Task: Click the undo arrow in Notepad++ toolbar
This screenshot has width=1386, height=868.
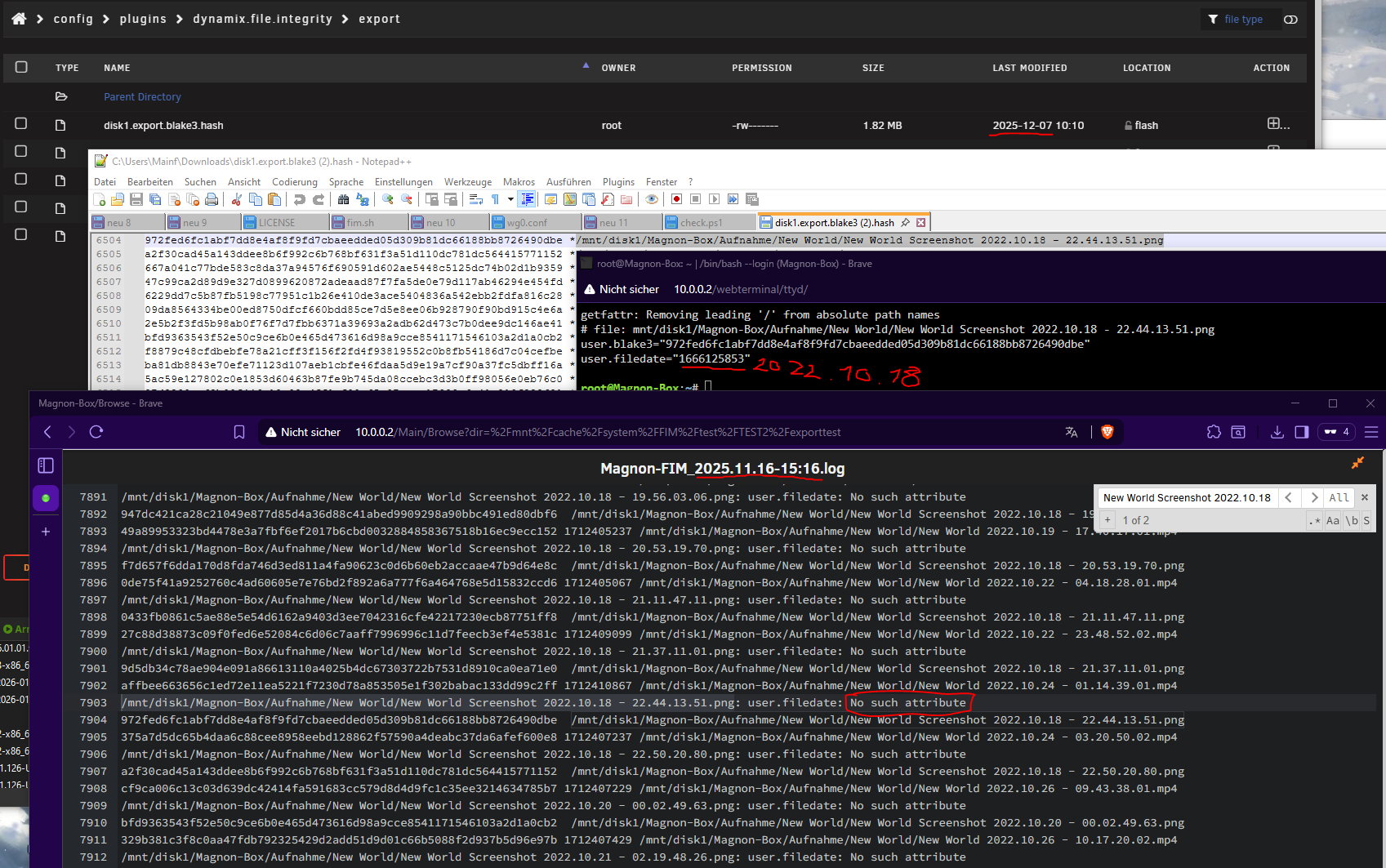Action: pos(299,199)
